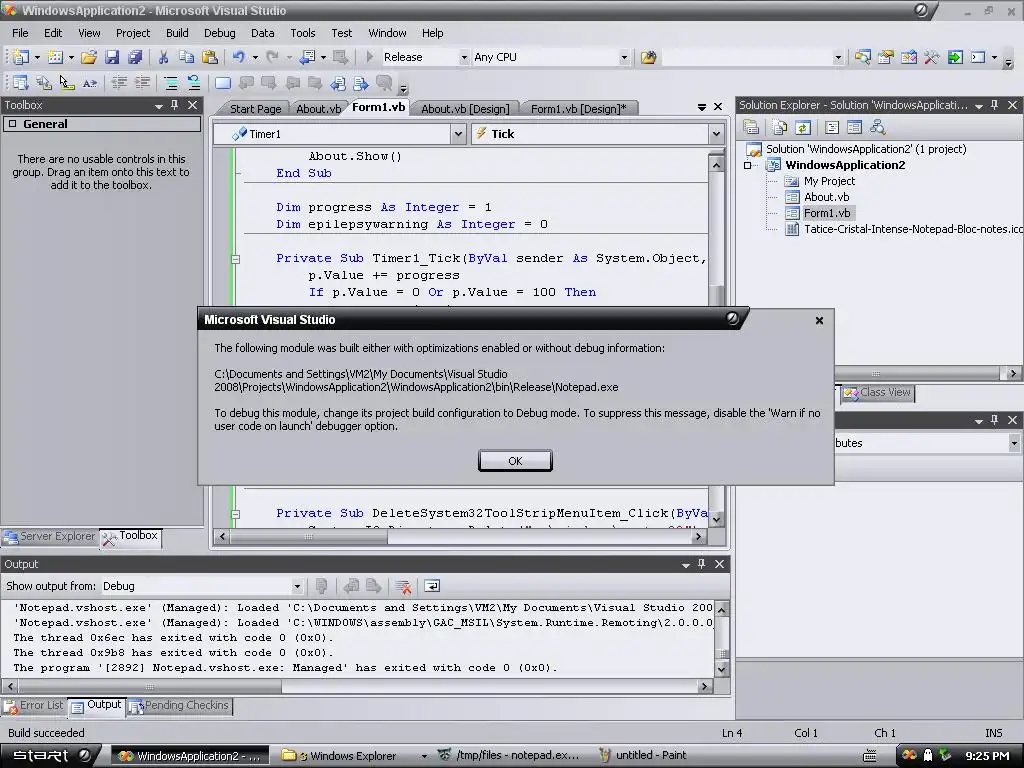
Task: Switch to the Error List tab
Action: 34,706
